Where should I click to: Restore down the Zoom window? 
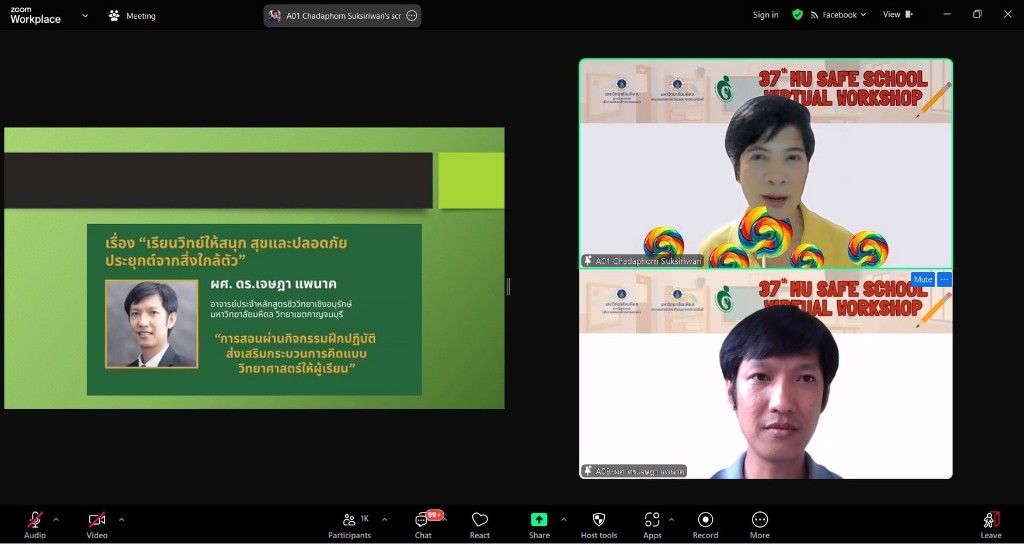[977, 14]
